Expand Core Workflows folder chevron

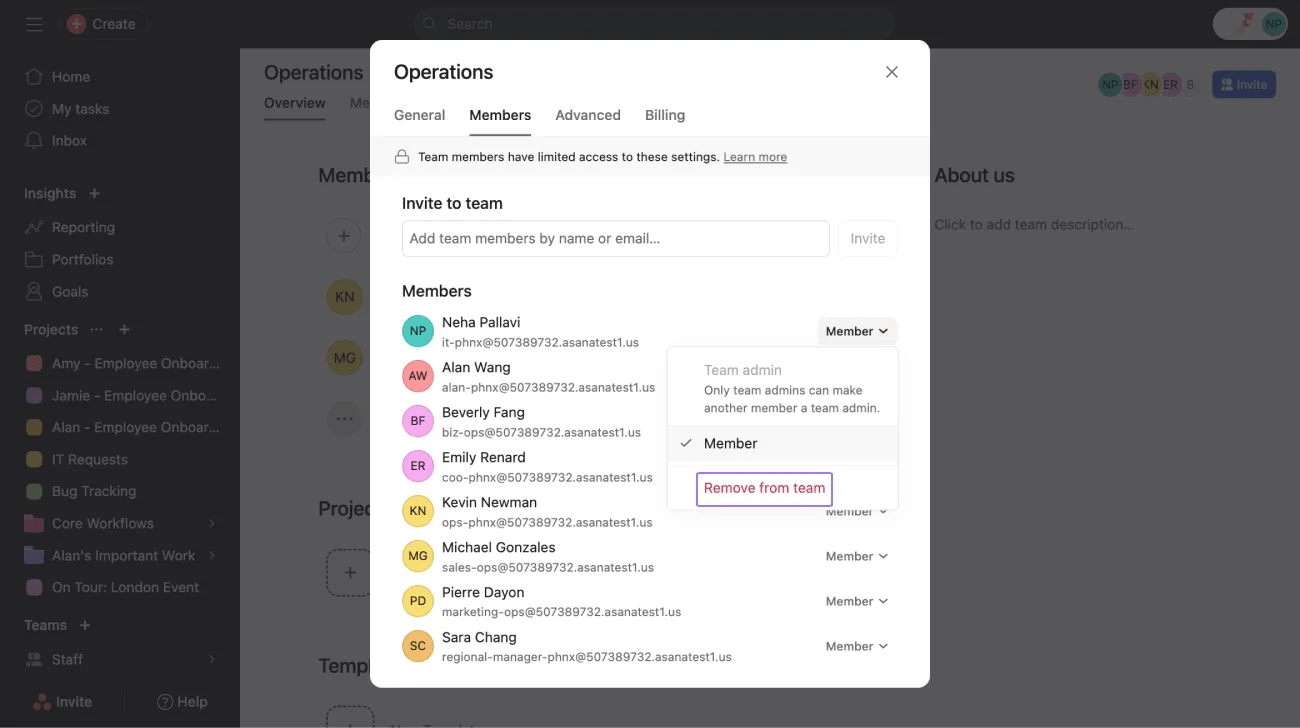coord(212,523)
